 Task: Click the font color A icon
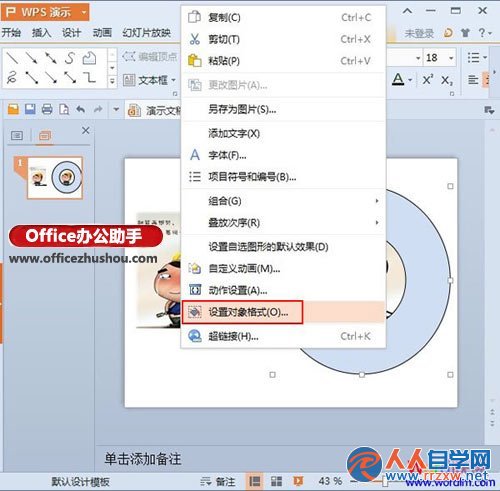pos(398,79)
